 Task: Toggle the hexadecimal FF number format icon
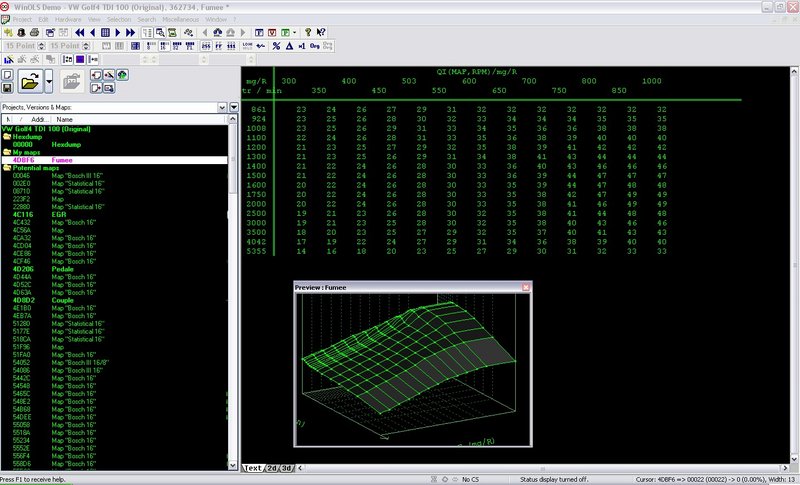218,46
